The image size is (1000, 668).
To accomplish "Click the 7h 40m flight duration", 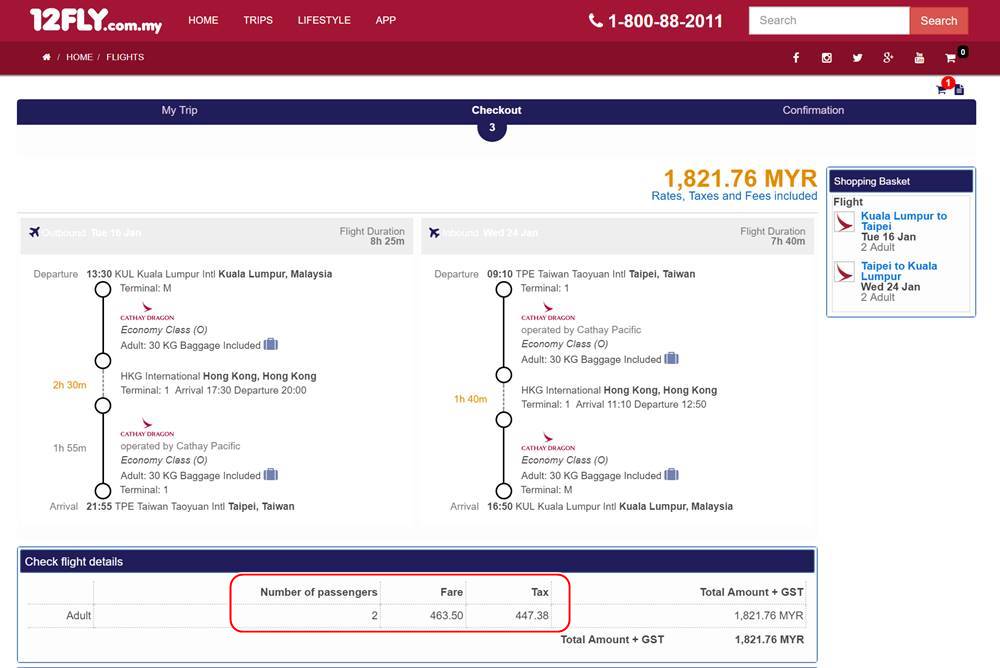I will pos(788,241).
